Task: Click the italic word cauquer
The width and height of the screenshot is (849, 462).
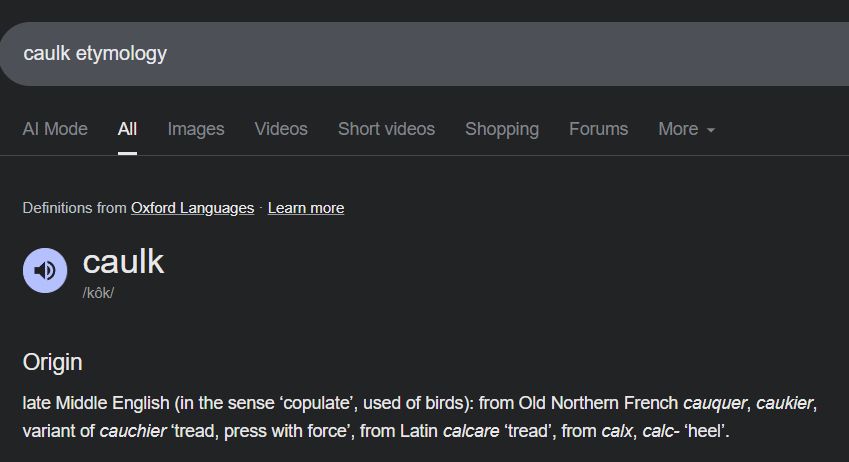Action: coord(714,404)
